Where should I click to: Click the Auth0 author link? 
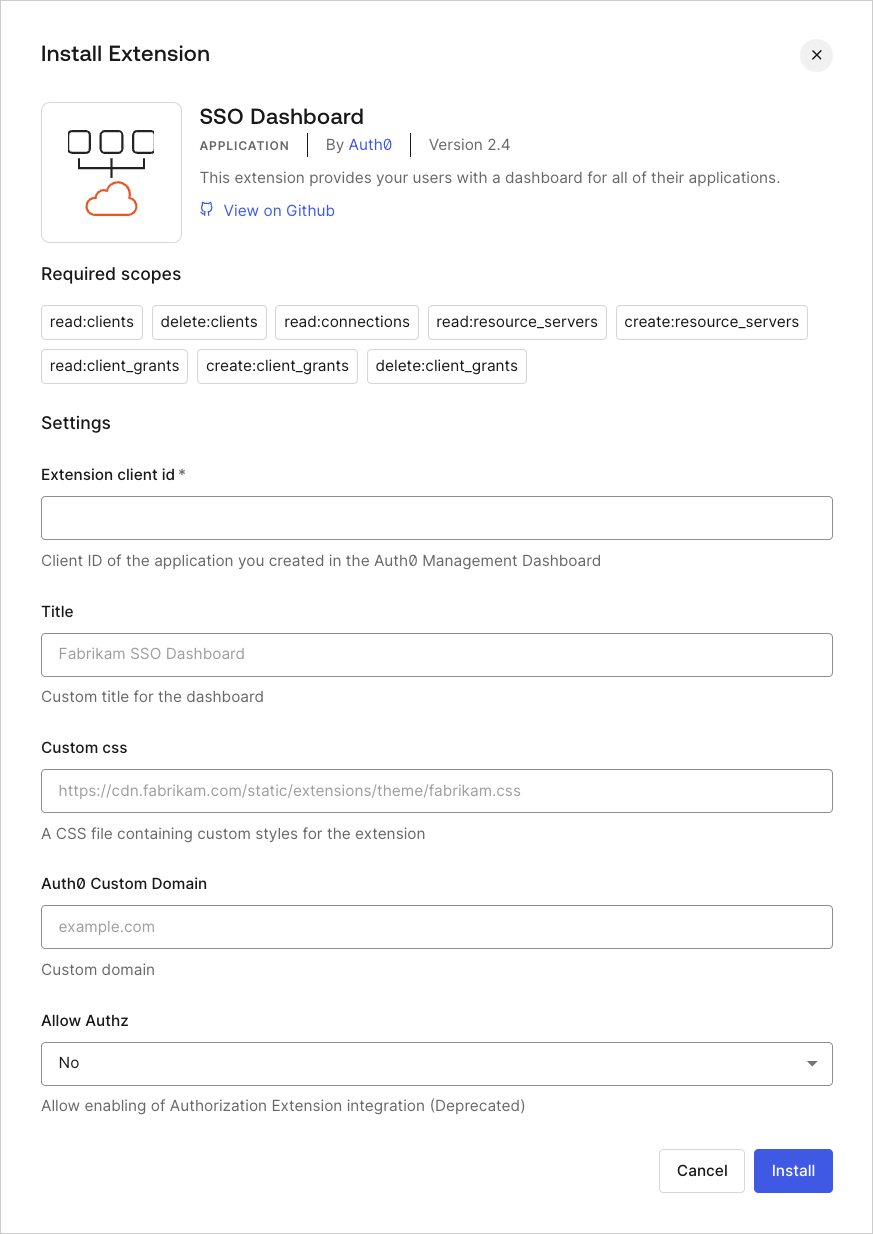pyautogui.click(x=370, y=144)
